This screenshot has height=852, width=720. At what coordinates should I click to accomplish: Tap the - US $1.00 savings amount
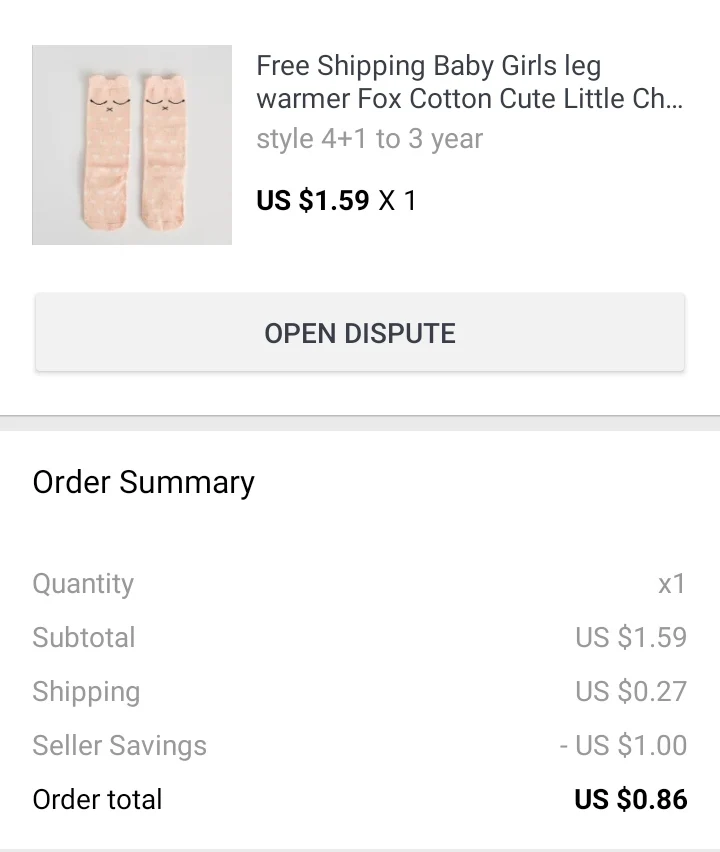pos(623,746)
